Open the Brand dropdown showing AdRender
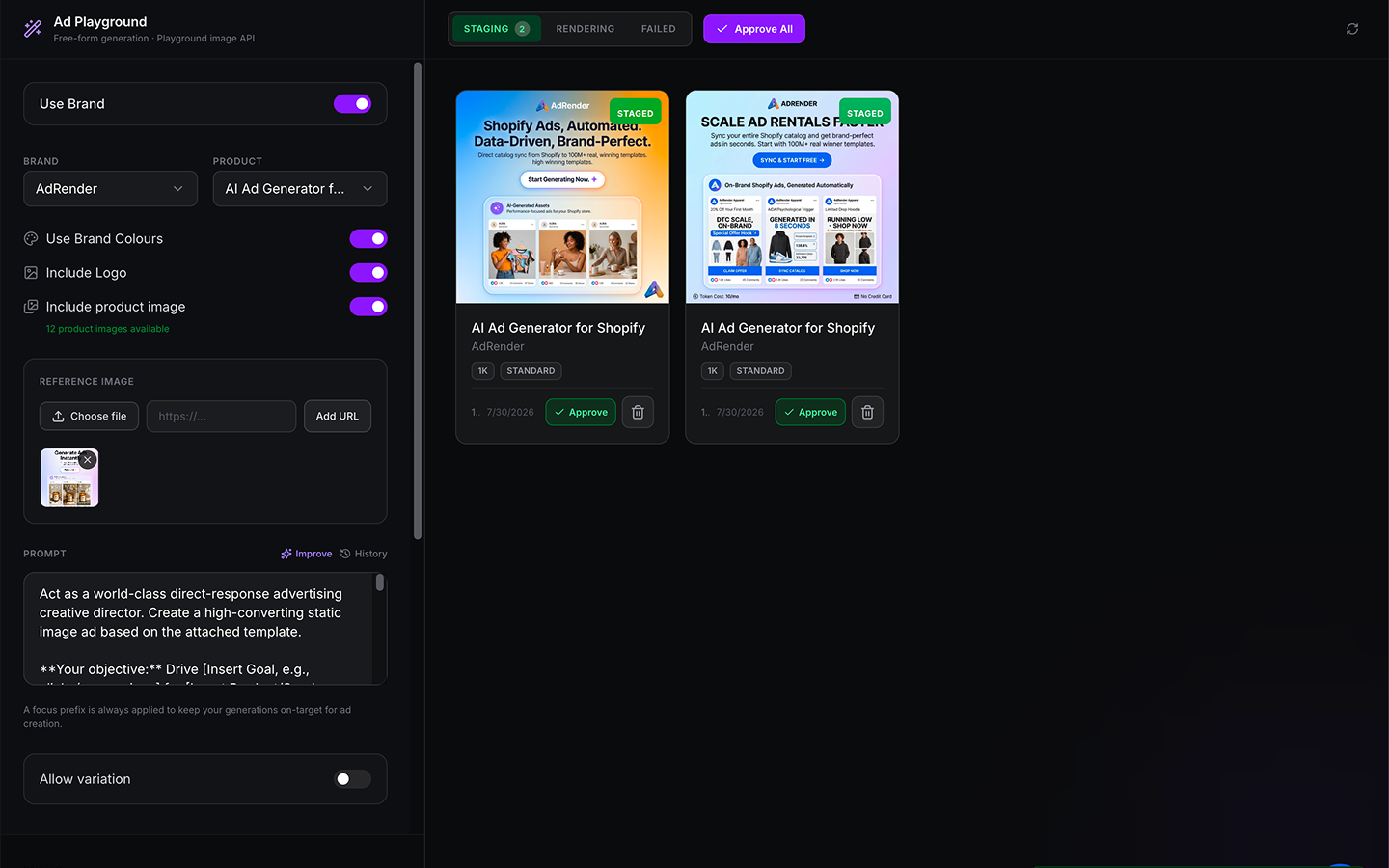Viewport: 1389px width, 868px height. tap(110, 189)
